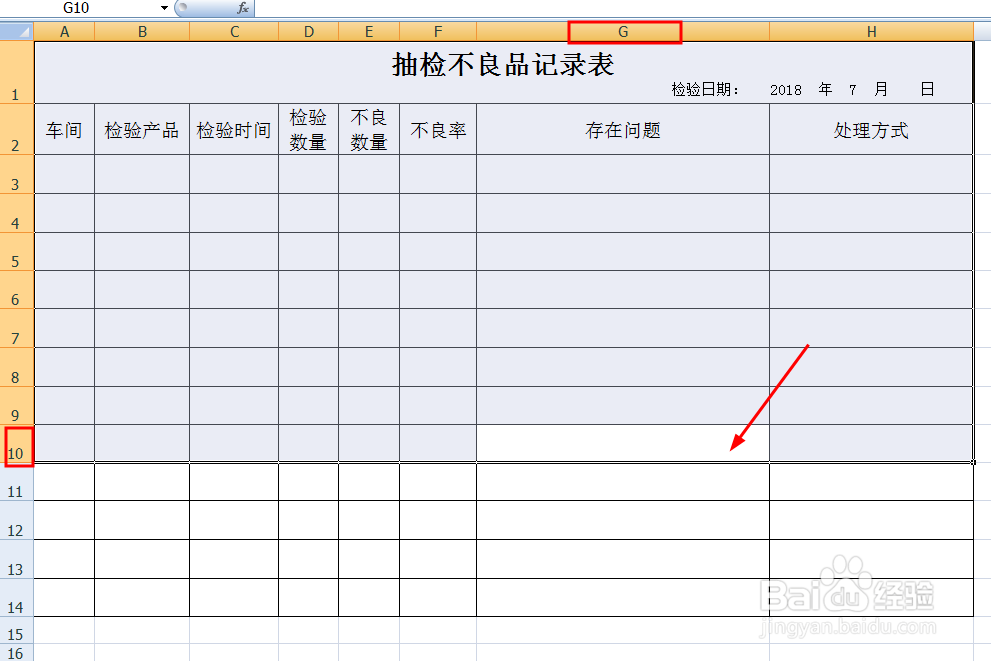
Task: Click the 检验产品 header cell
Action: (141, 129)
